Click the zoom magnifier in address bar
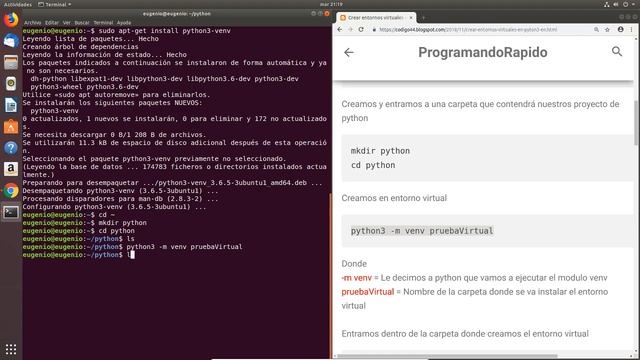Viewport: 640px width, 360px height. point(596,30)
